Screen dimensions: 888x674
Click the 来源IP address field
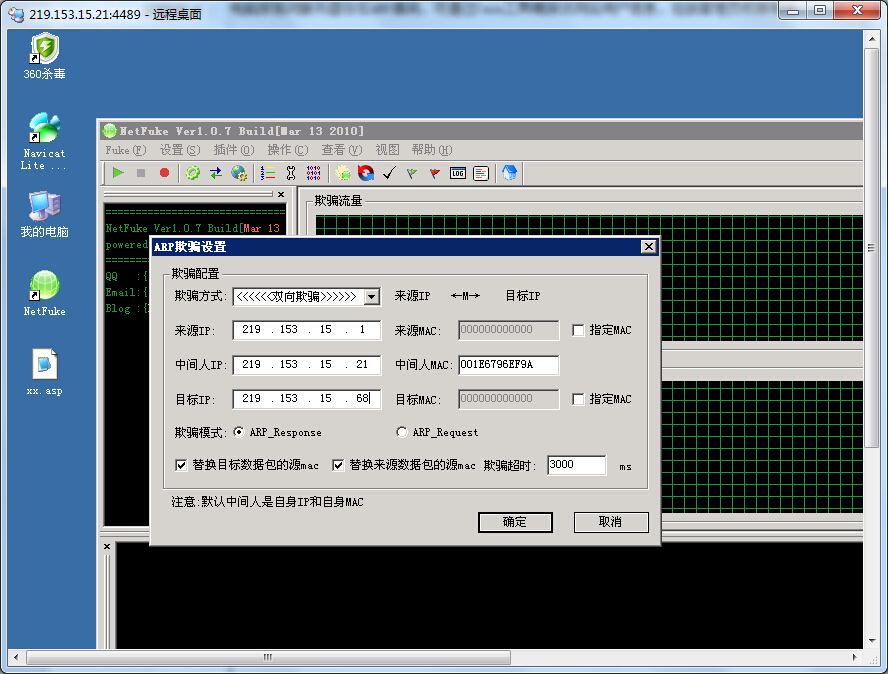tap(306, 330)
